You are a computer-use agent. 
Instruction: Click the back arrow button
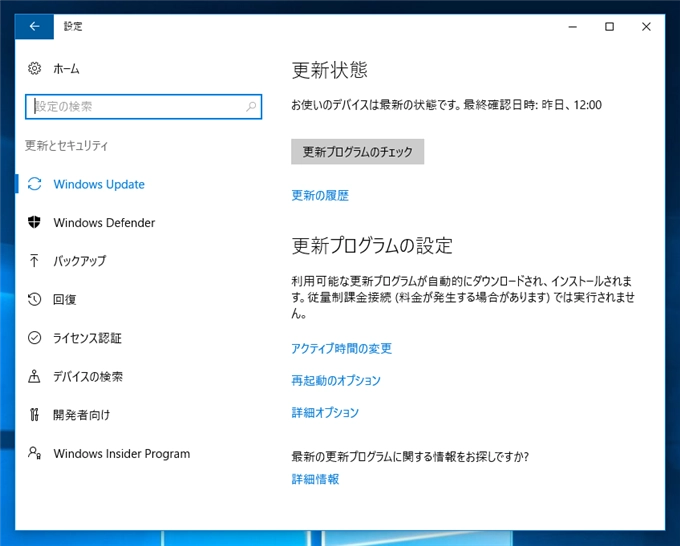34,26
